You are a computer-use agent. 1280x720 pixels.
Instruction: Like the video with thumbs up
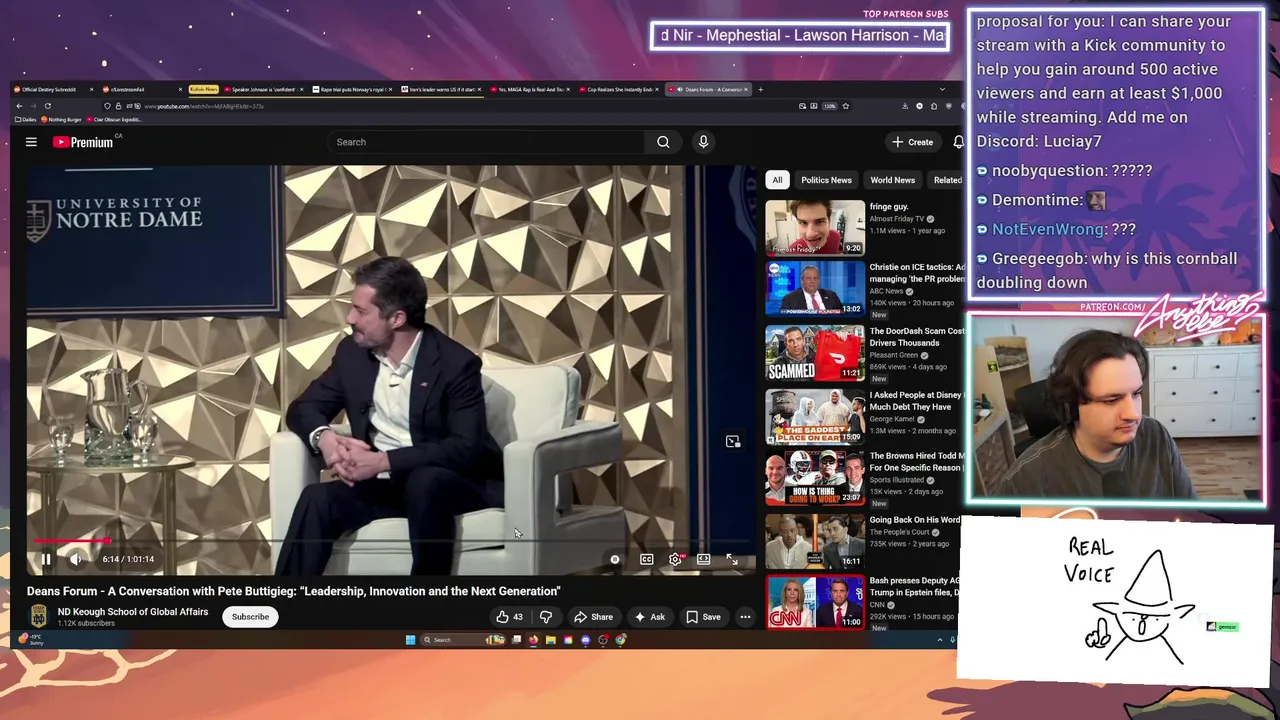click(x=510, y=617)
